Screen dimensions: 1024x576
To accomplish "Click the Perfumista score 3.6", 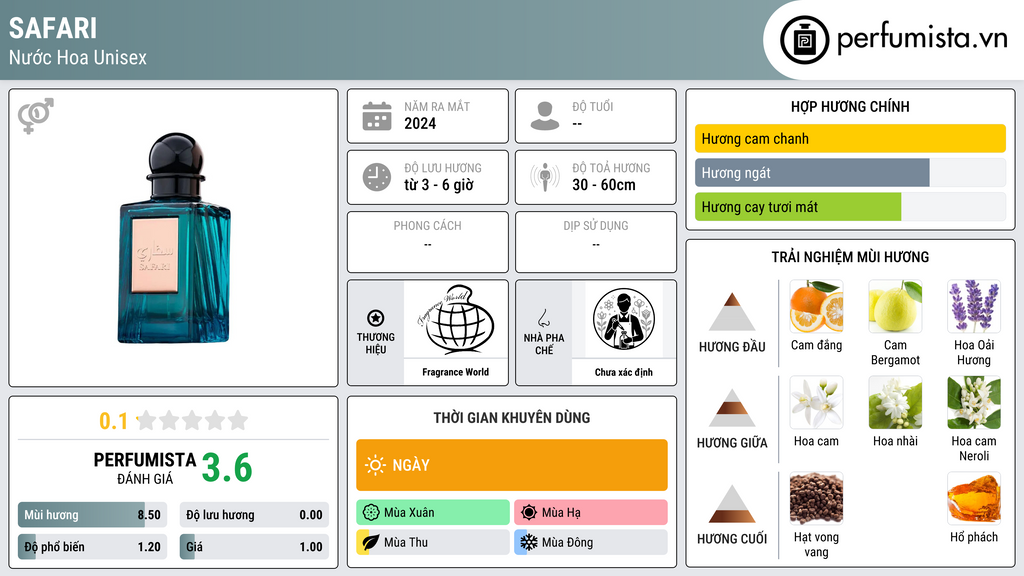I will (x=227, y=468).
